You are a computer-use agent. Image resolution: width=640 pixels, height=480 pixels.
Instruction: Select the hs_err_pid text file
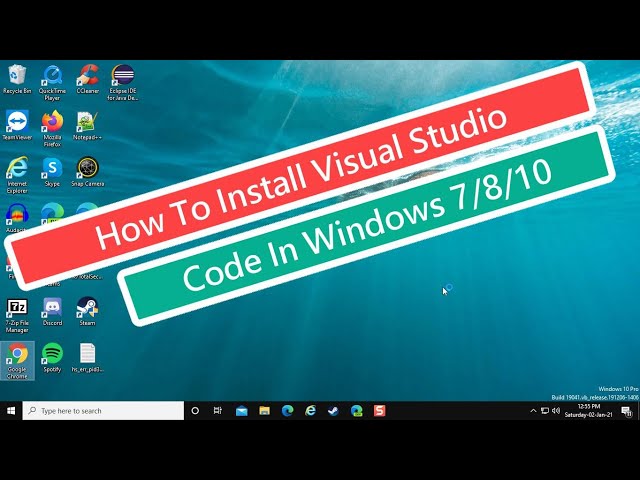coord(87,358)
